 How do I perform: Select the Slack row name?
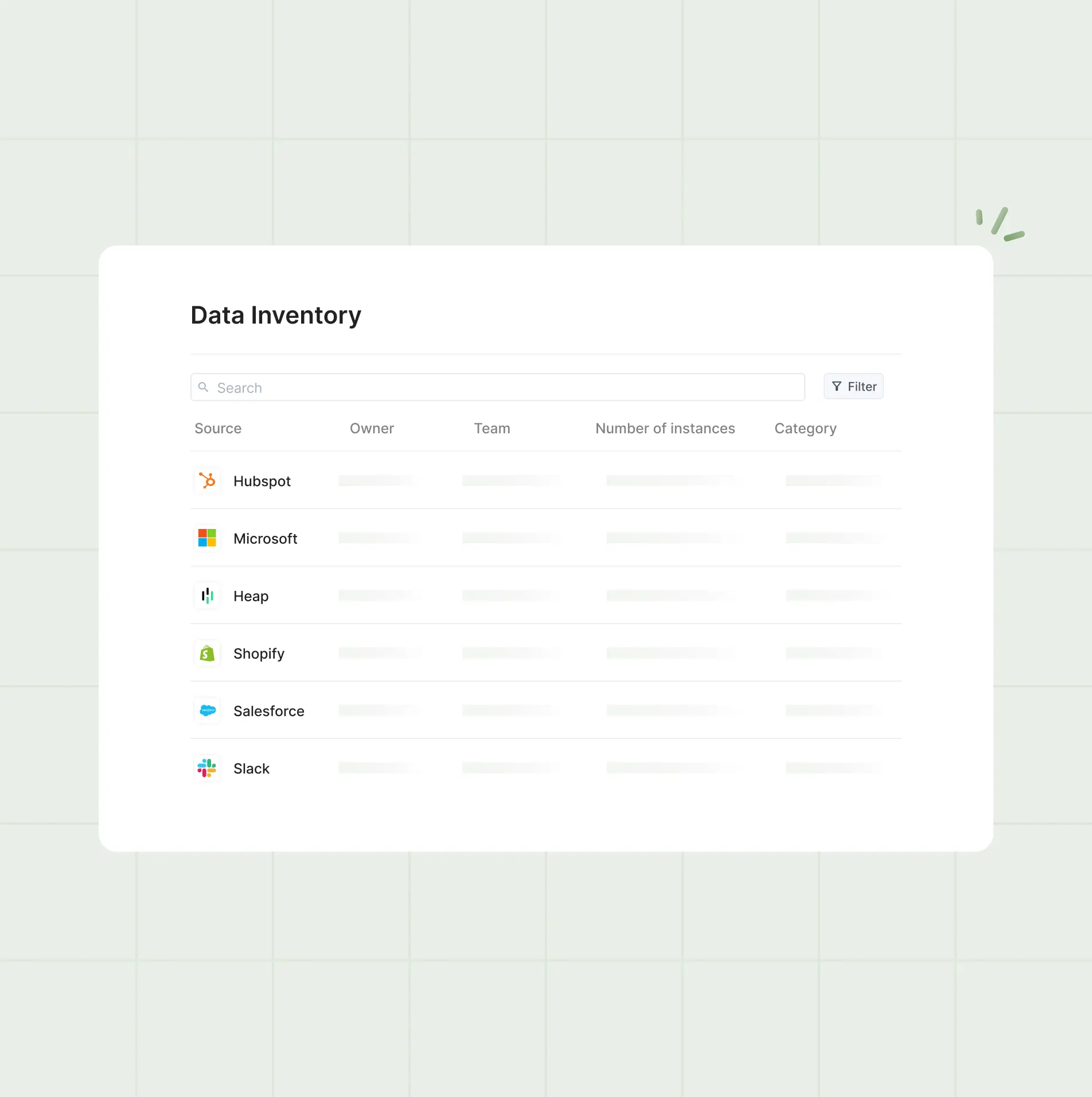(251, 769)
